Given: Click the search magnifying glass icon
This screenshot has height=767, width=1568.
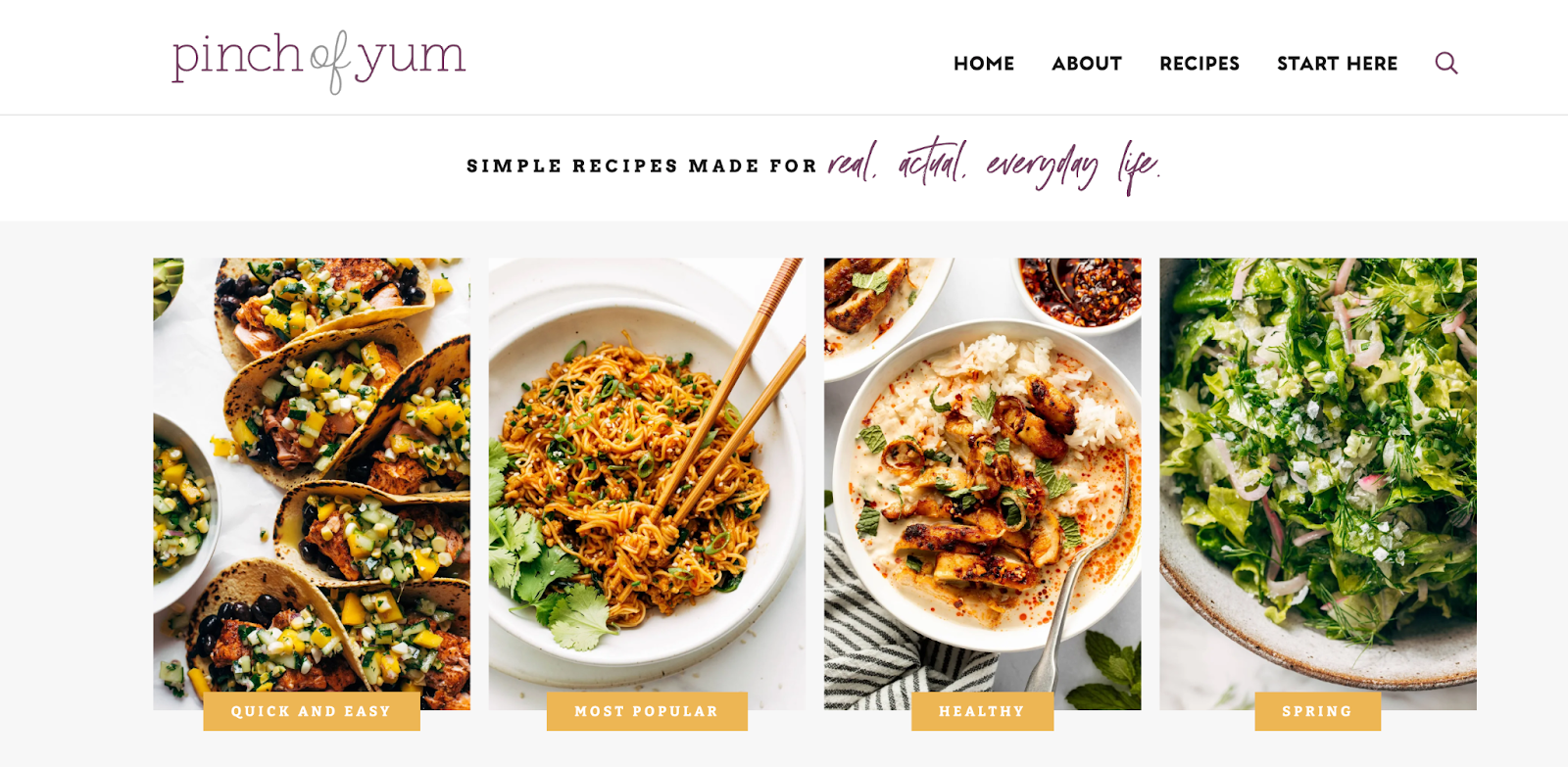Looking at the screenshot, I should click(1446, 63).
